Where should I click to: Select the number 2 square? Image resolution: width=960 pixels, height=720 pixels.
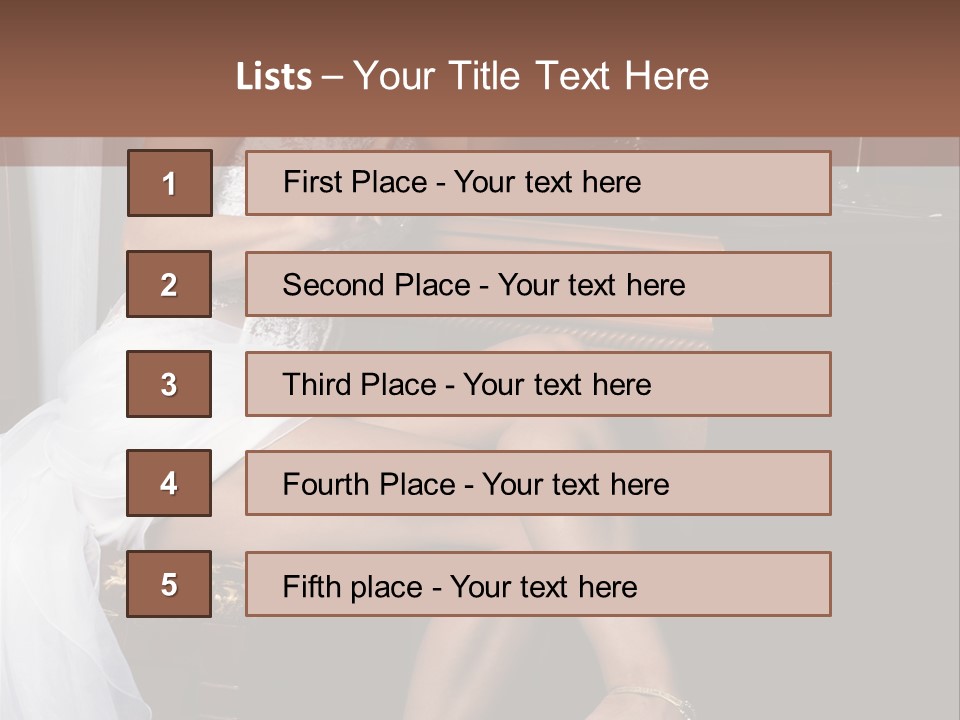[x=169, y=284]
